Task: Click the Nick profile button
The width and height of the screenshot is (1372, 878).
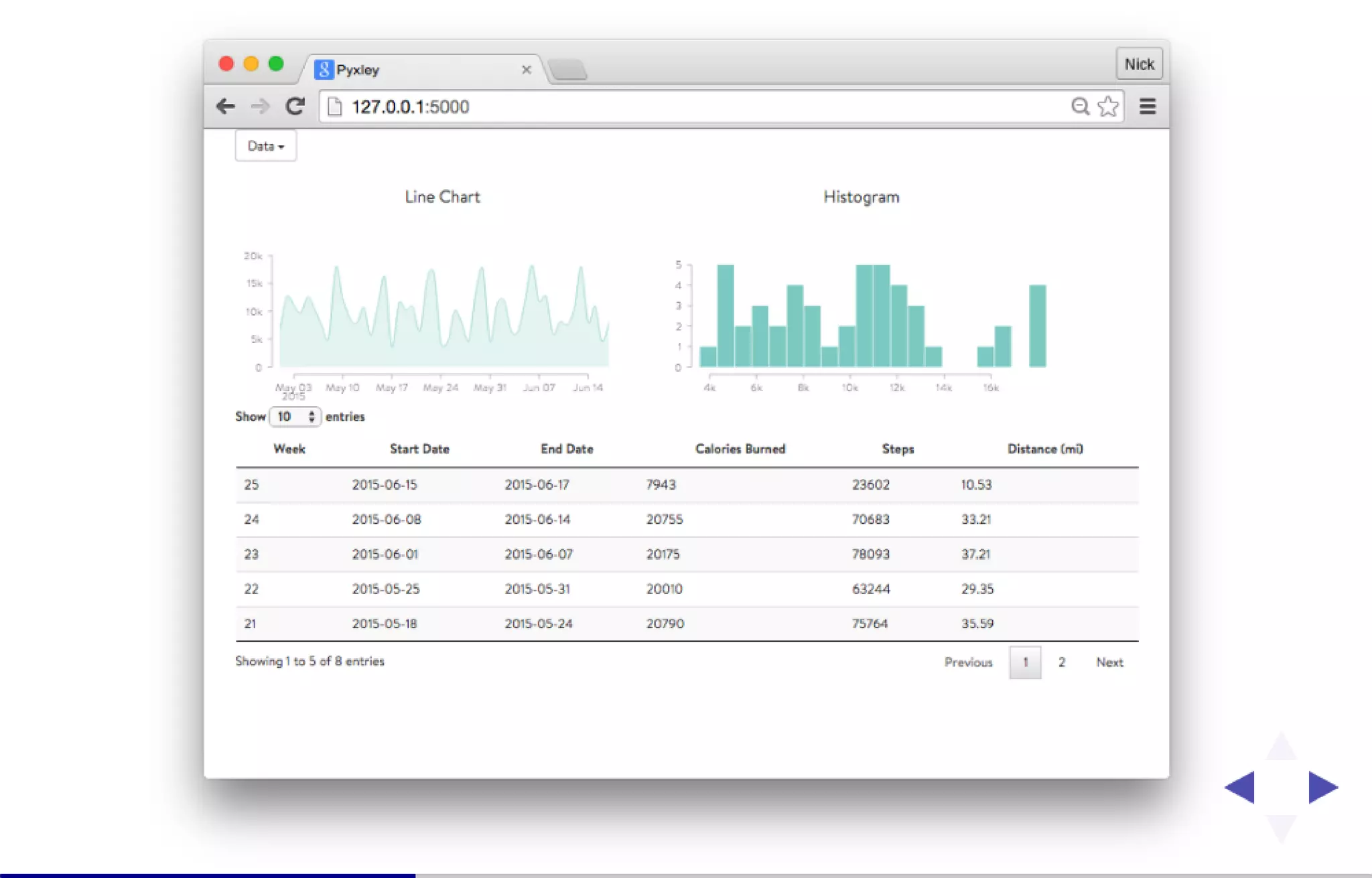Action: tap(1139, 64)
